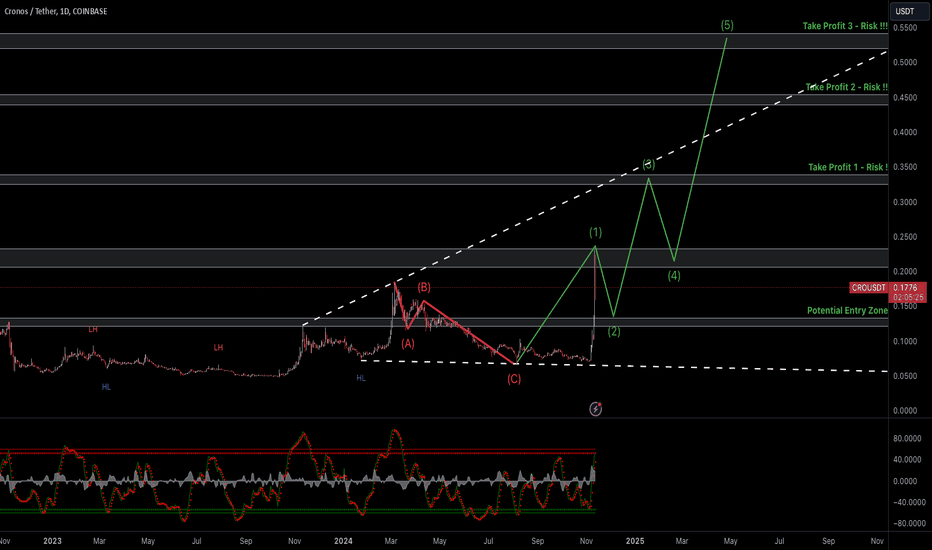Screen dimensions: 932x550
Task: Click the red wave (C) label
Action: click(514, 379)
